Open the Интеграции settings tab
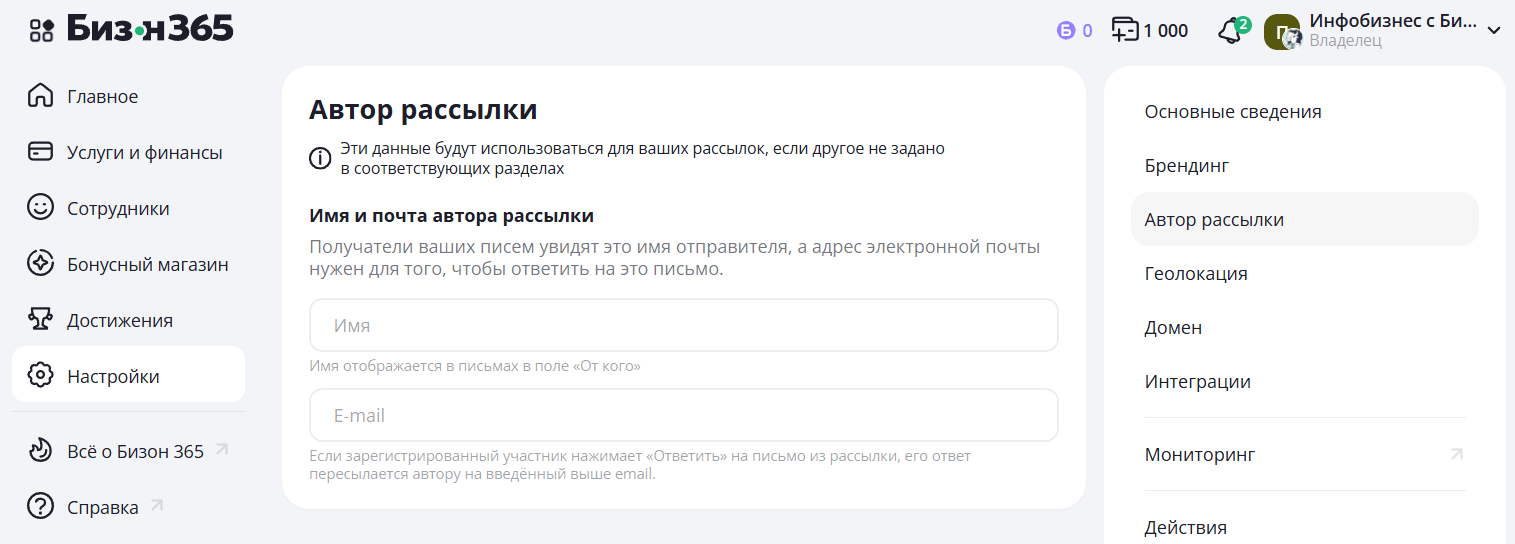 1198,381
